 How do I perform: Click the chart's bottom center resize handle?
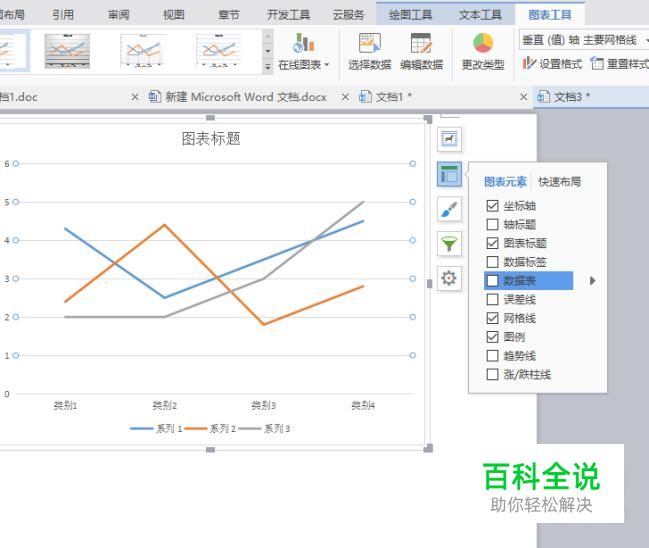(x=210, y=449)
